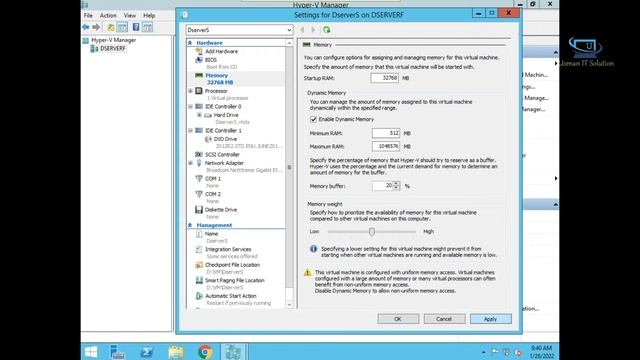Click the Cancel button

click(x=444, y=319)
